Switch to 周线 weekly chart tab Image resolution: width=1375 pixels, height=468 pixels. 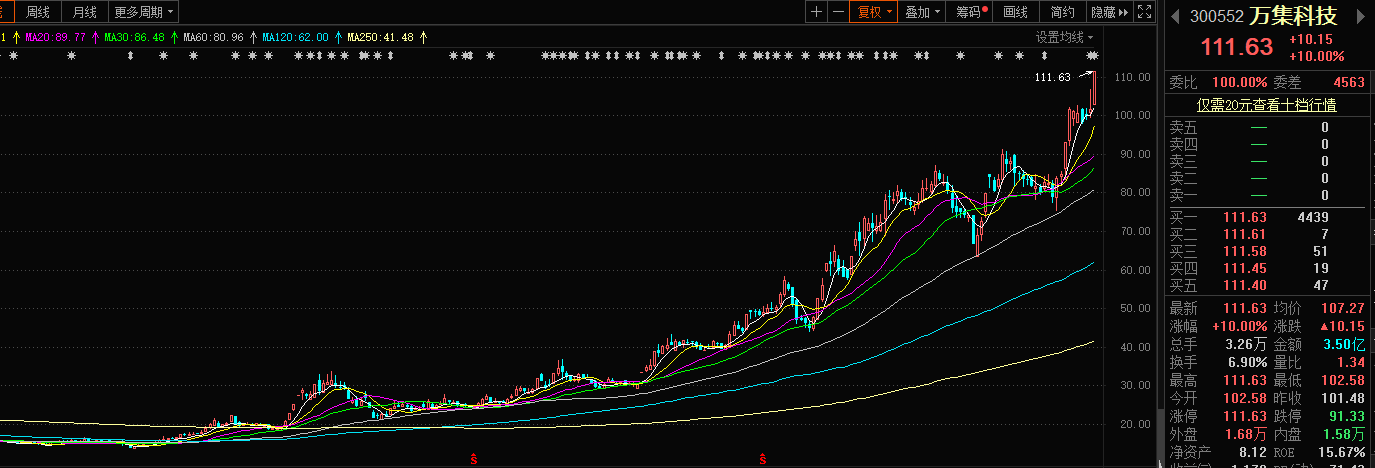pos(38,12)
